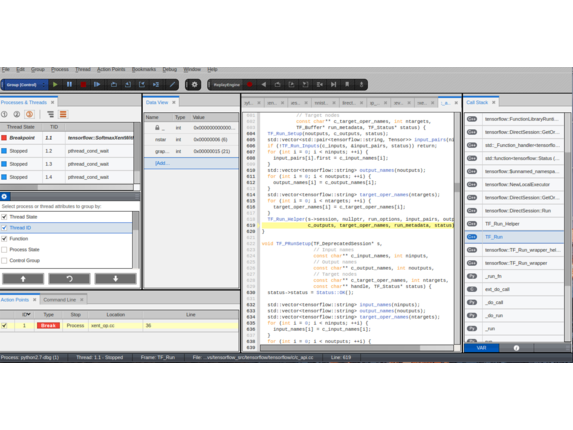Start ReplayEngine recording with red circle
Screen dimensions: 573x430
tap(250, 85)
